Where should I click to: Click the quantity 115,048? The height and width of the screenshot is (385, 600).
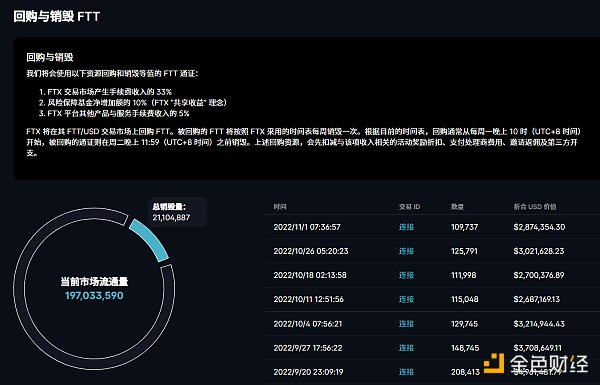pyautogui.click(x=465, y=299)
